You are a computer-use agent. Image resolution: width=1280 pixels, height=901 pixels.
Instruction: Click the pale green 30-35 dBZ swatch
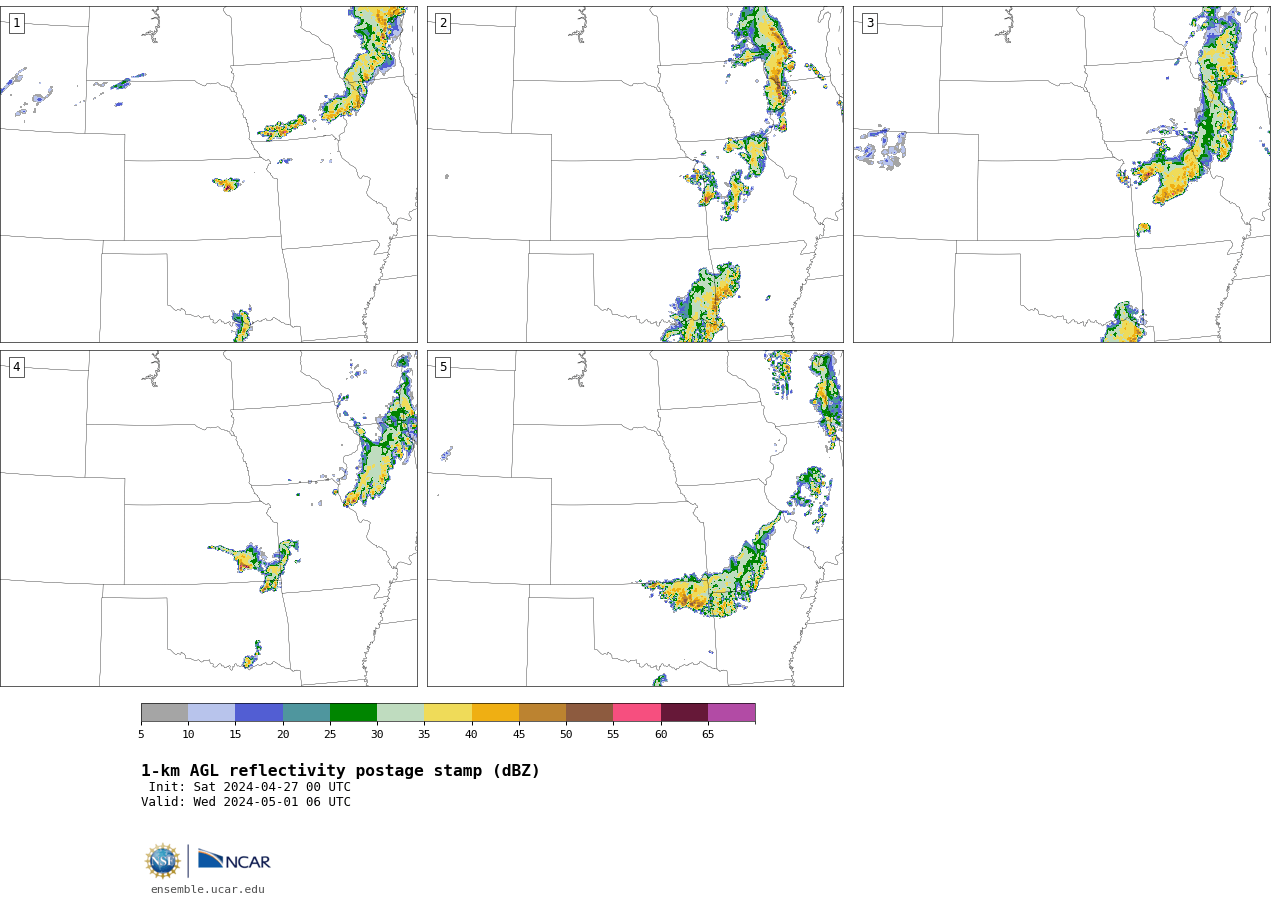tap(401, 713)
